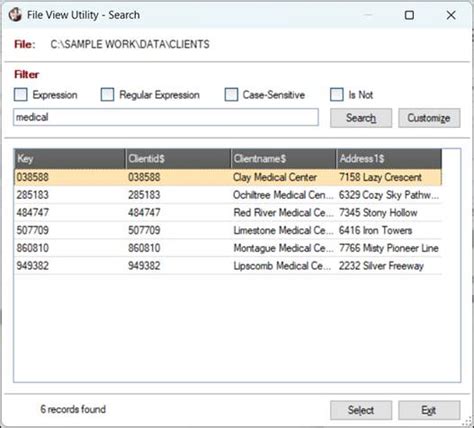474x428 pixels.
Task: Open the Customize button
Action: pos(429,118)
